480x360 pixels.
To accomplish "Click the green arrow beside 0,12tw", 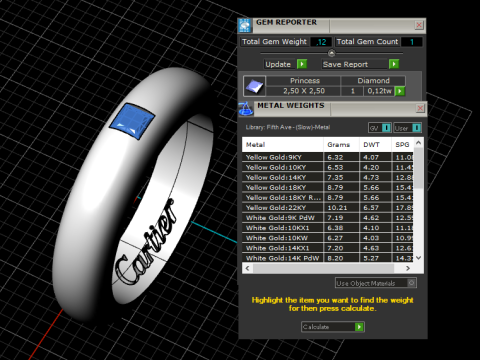I will tap(400, 91).
